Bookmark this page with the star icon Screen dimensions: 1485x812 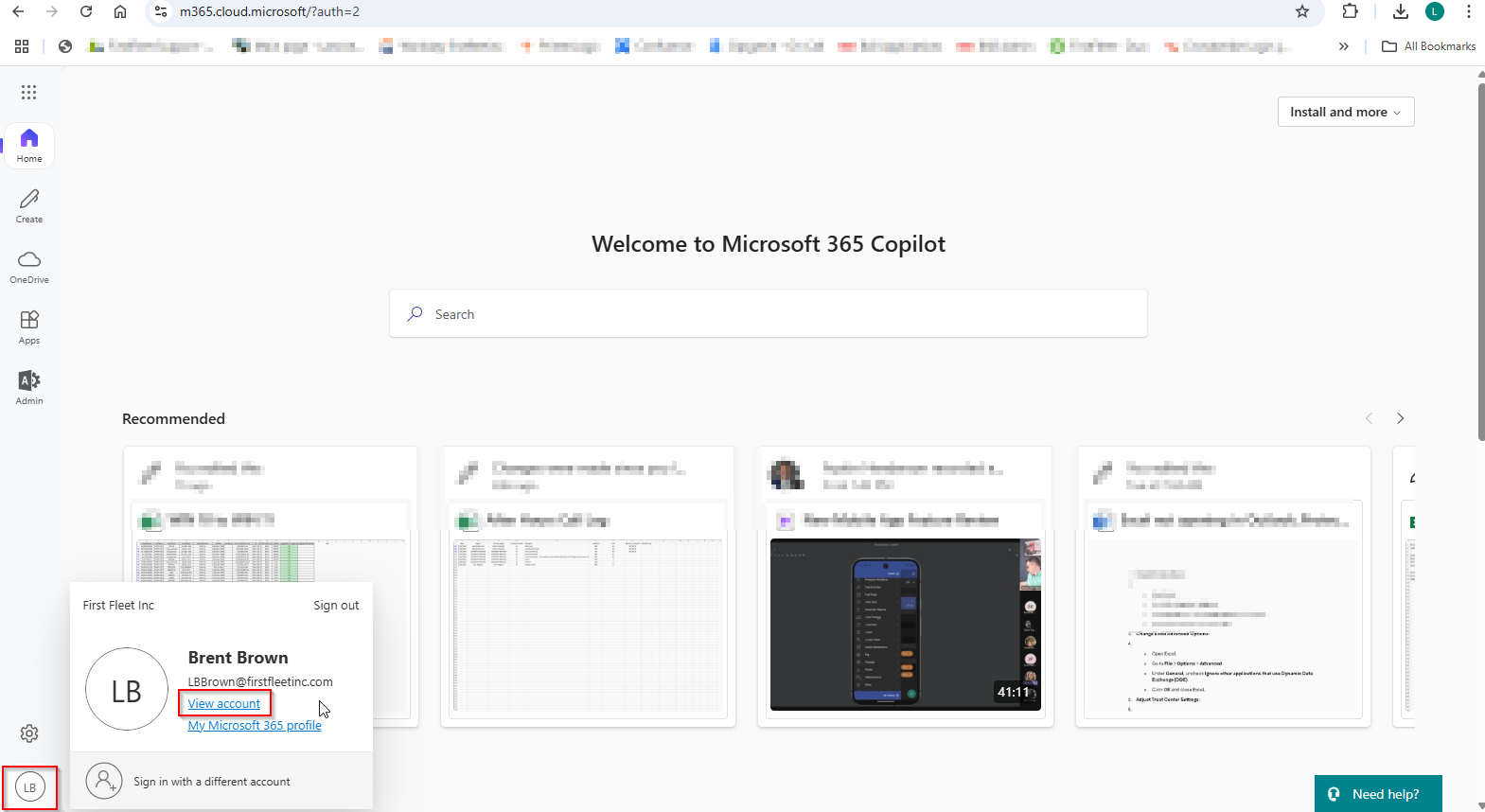point(1302,11)
